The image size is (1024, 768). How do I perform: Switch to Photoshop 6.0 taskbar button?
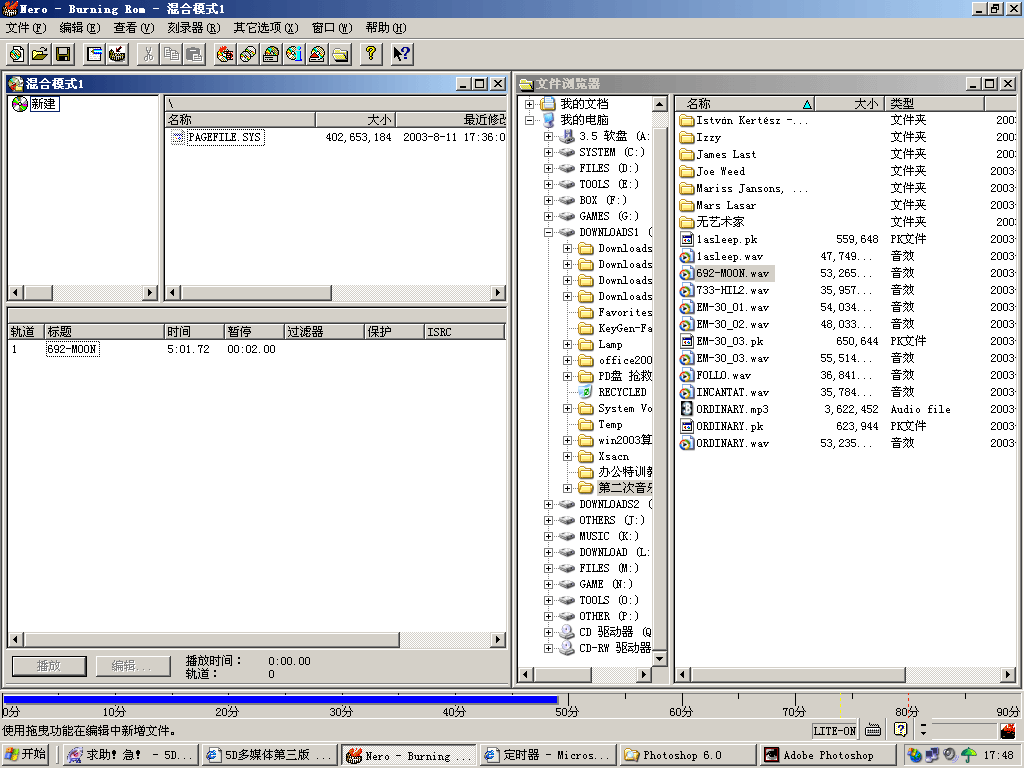click(687, 755)
